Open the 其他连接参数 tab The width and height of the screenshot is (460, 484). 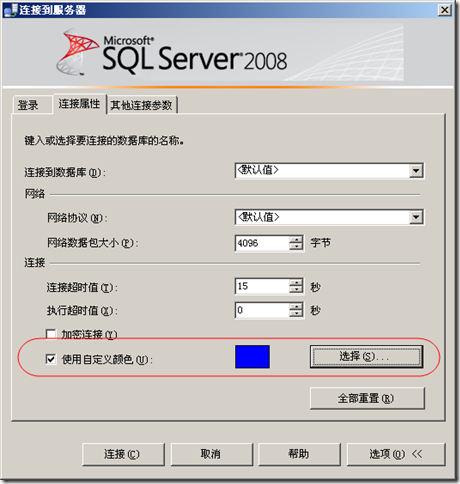[141, 105]
